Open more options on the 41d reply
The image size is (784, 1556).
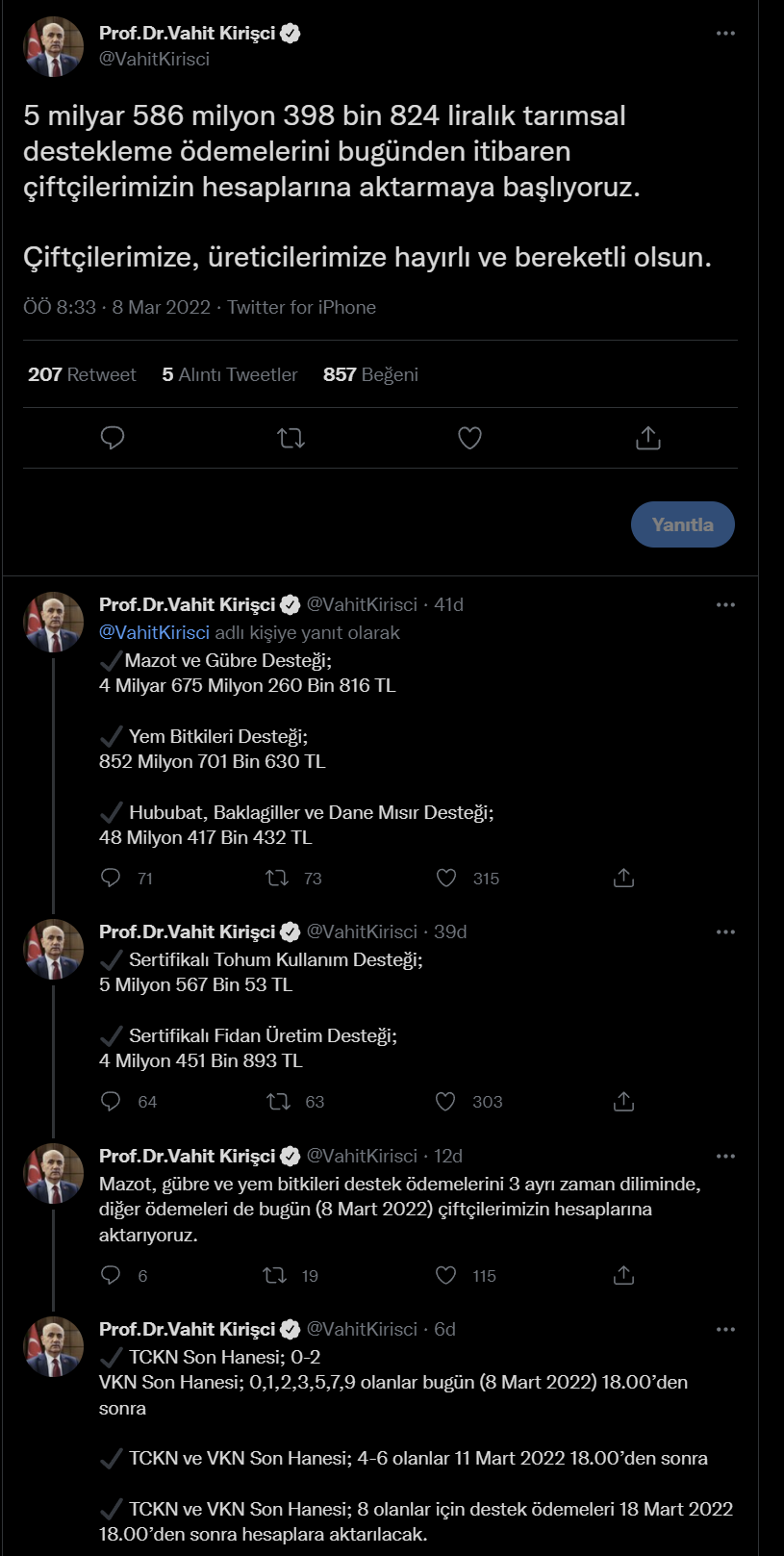click(x=725, y=605)
